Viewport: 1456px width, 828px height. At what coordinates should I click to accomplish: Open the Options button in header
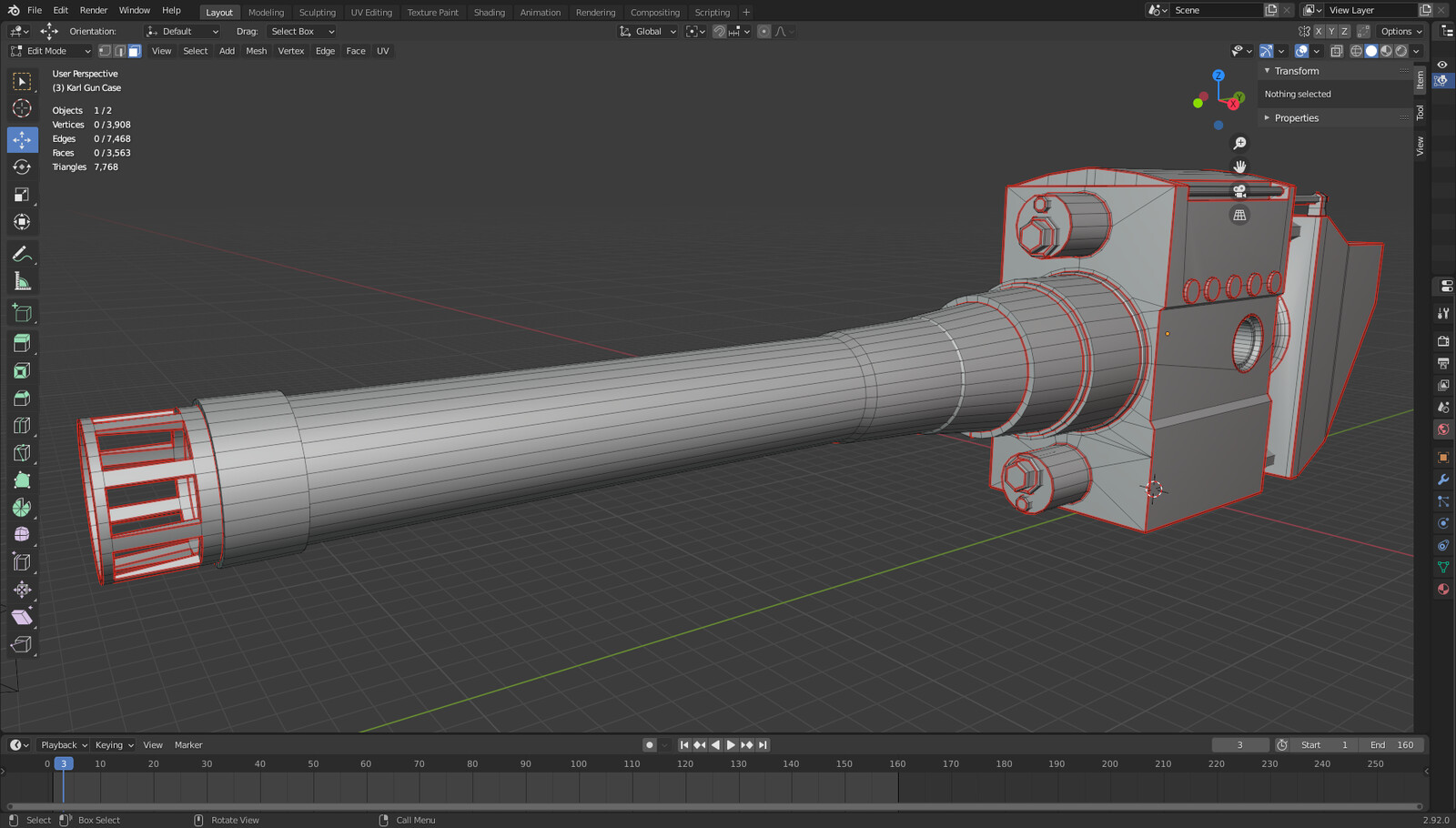coord(1400,31)
